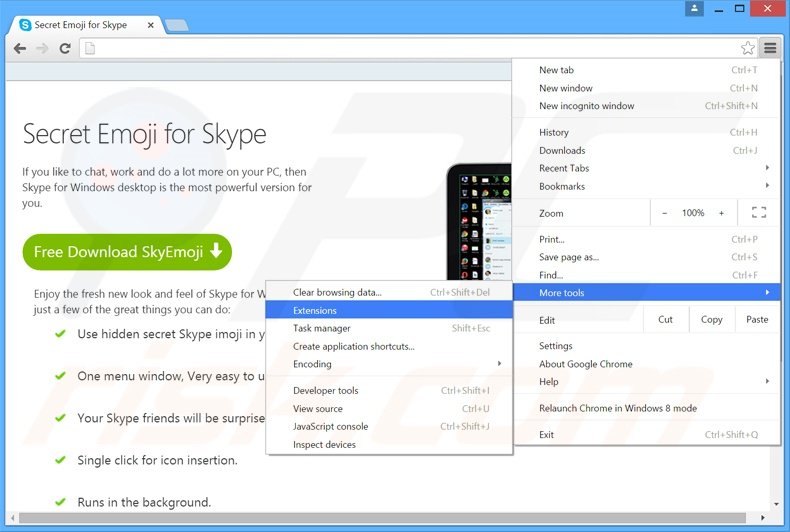
Task: Select Inspect devices in submenu
Action: click(x=389, y=445)
